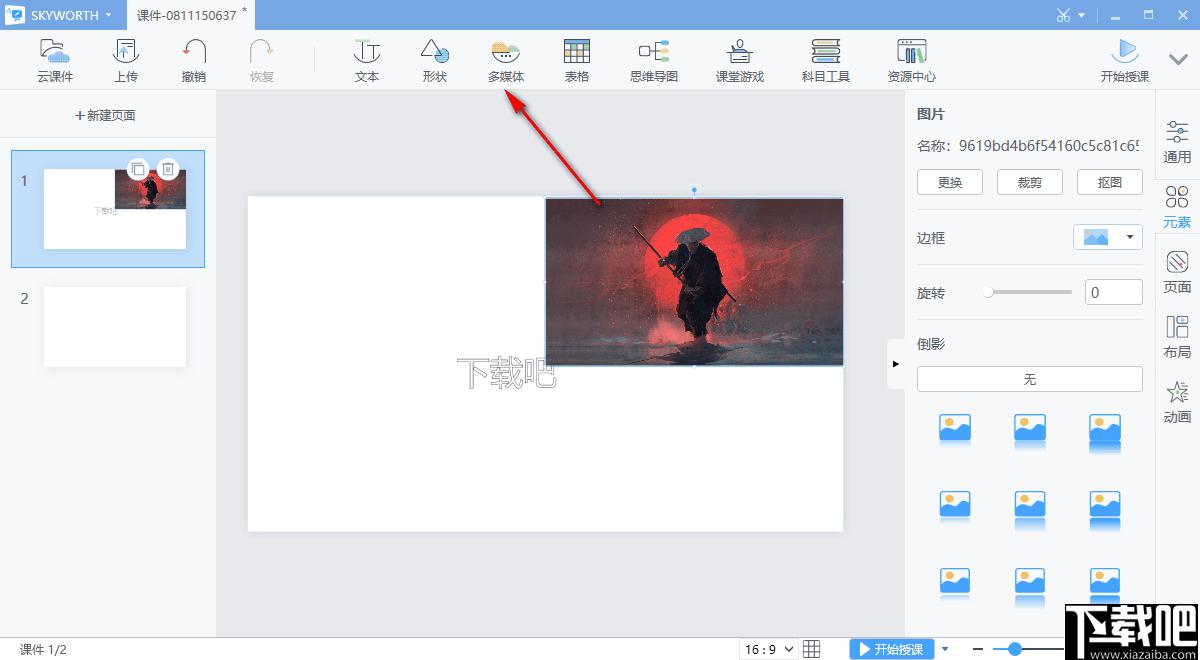Open 科目工具 subject tools
Viewport: 1200px width, 660px height.
point(826,60)
